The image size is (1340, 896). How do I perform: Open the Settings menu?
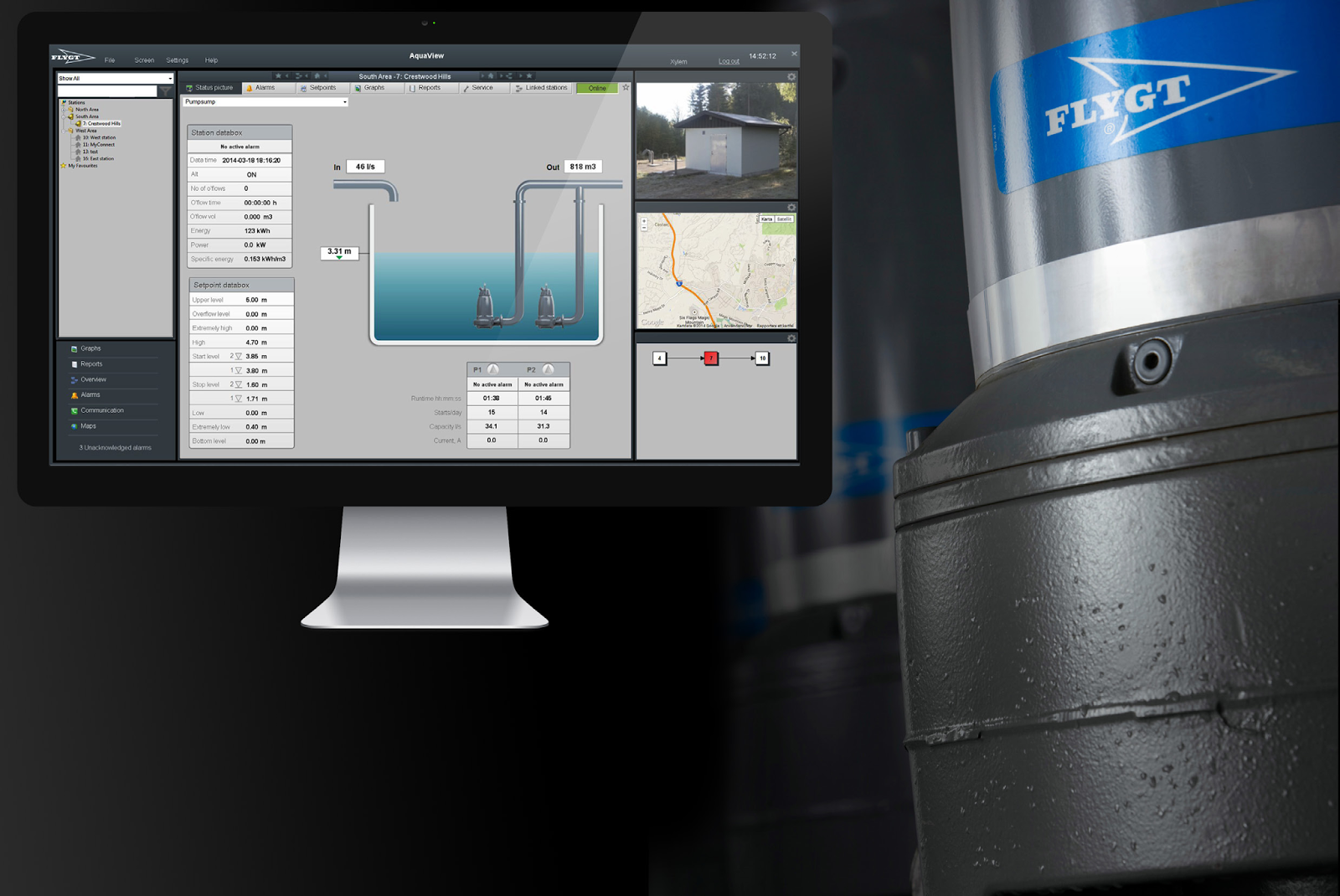178,60
